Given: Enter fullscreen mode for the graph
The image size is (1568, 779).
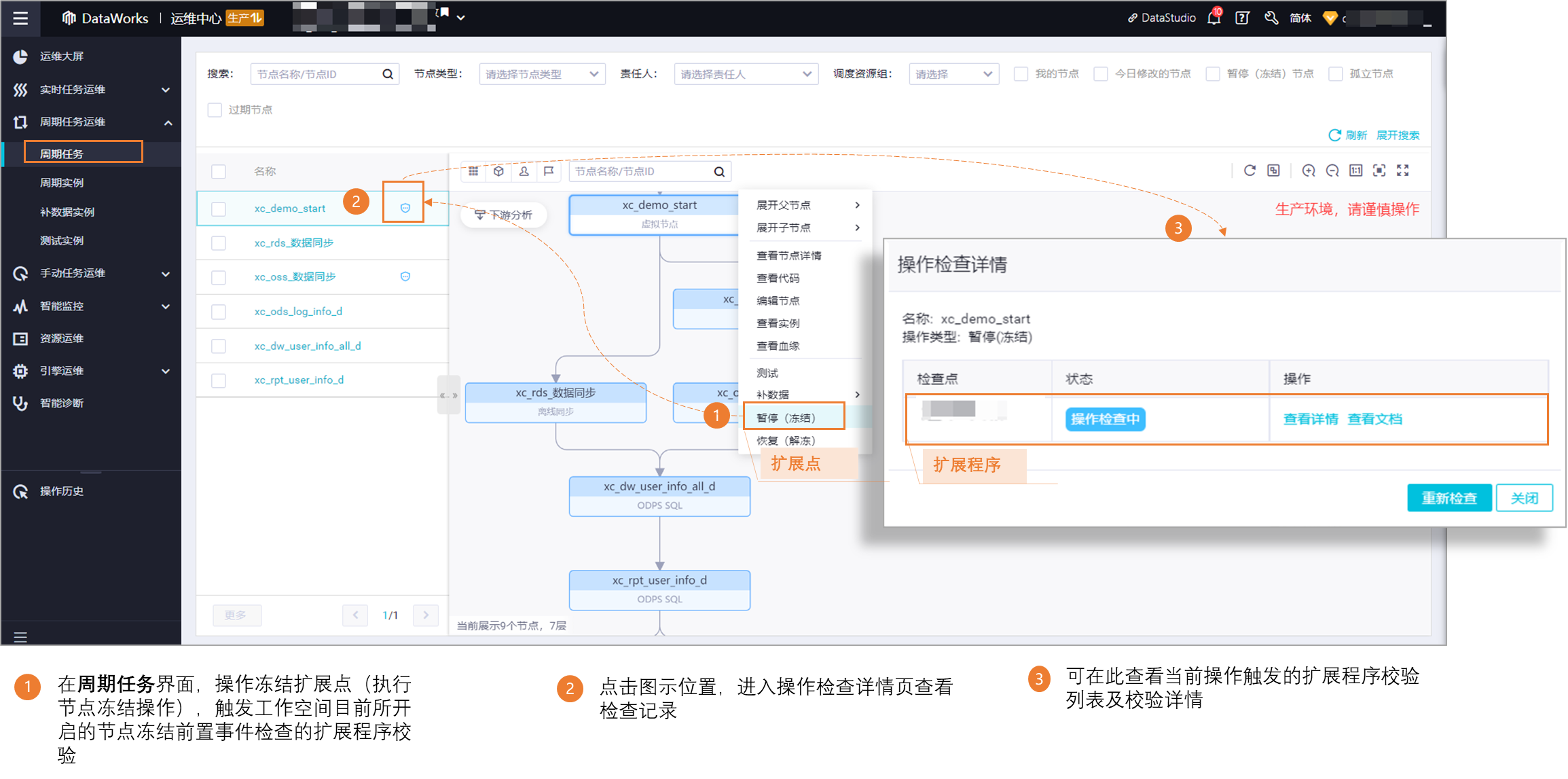Looking at the screenshot, I should [1403, 170].
